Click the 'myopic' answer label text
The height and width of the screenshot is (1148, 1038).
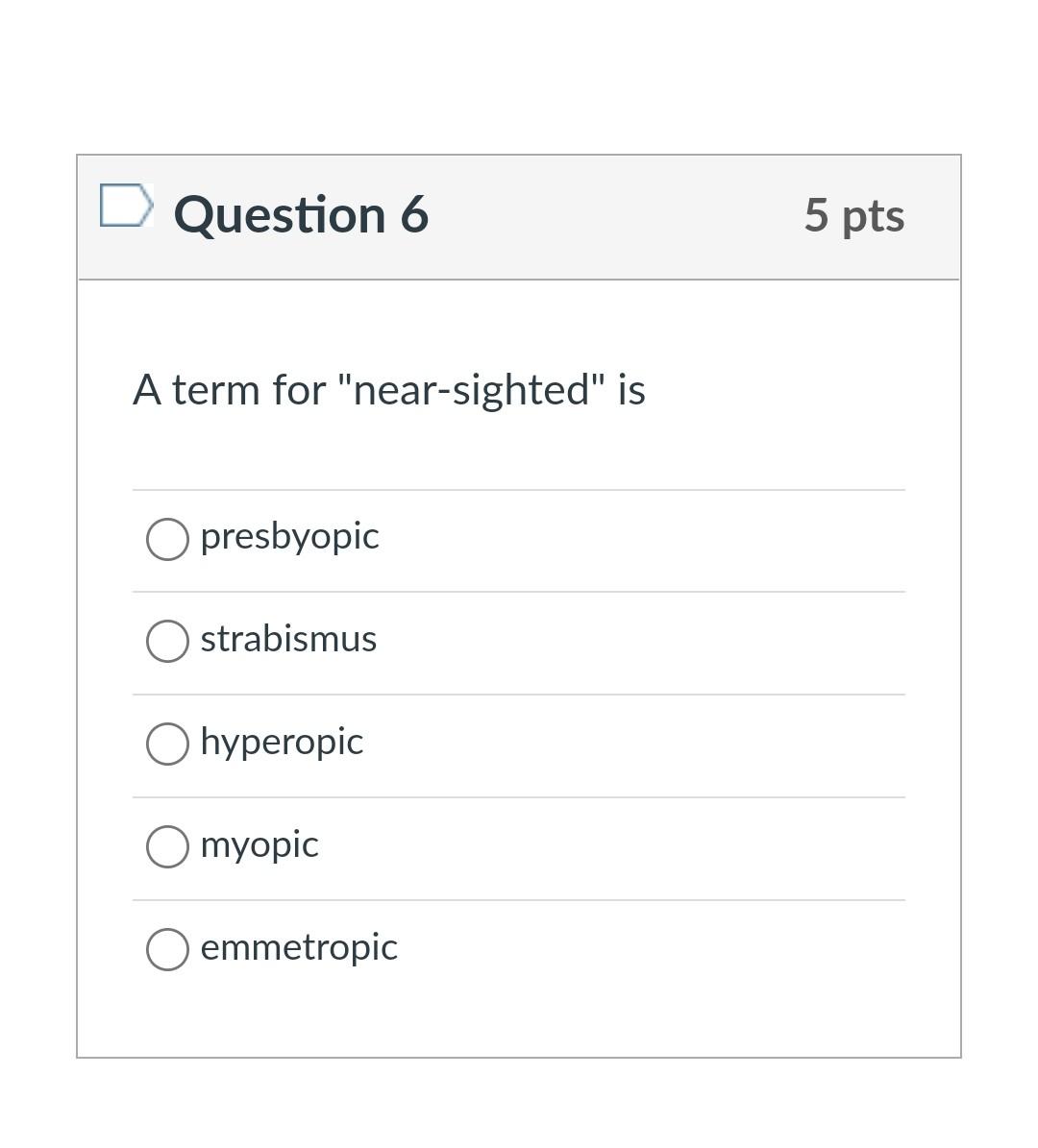pyautogui.click(x=259, y=846)
